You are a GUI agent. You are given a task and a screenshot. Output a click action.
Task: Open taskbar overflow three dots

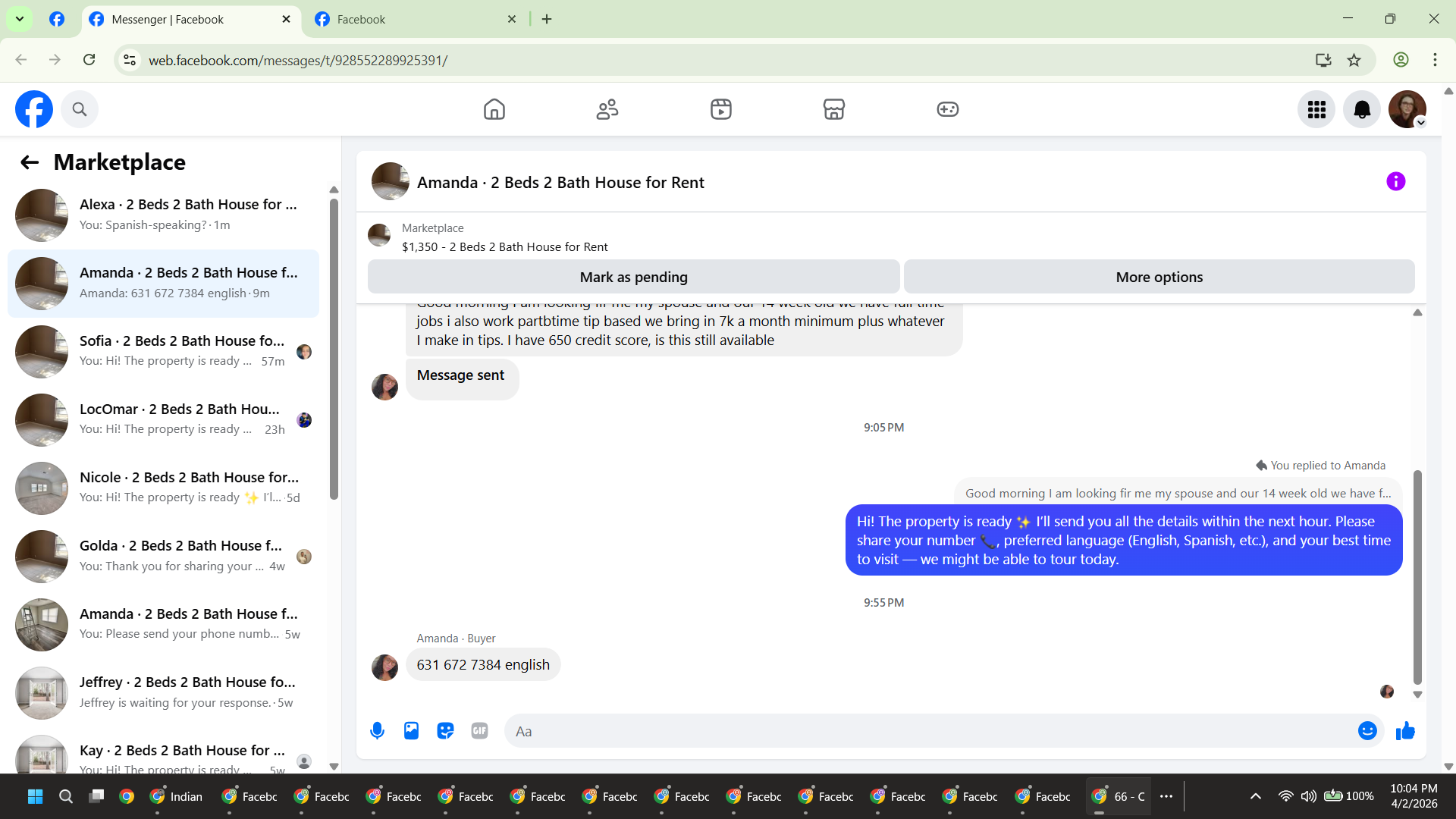(1166, 796)
